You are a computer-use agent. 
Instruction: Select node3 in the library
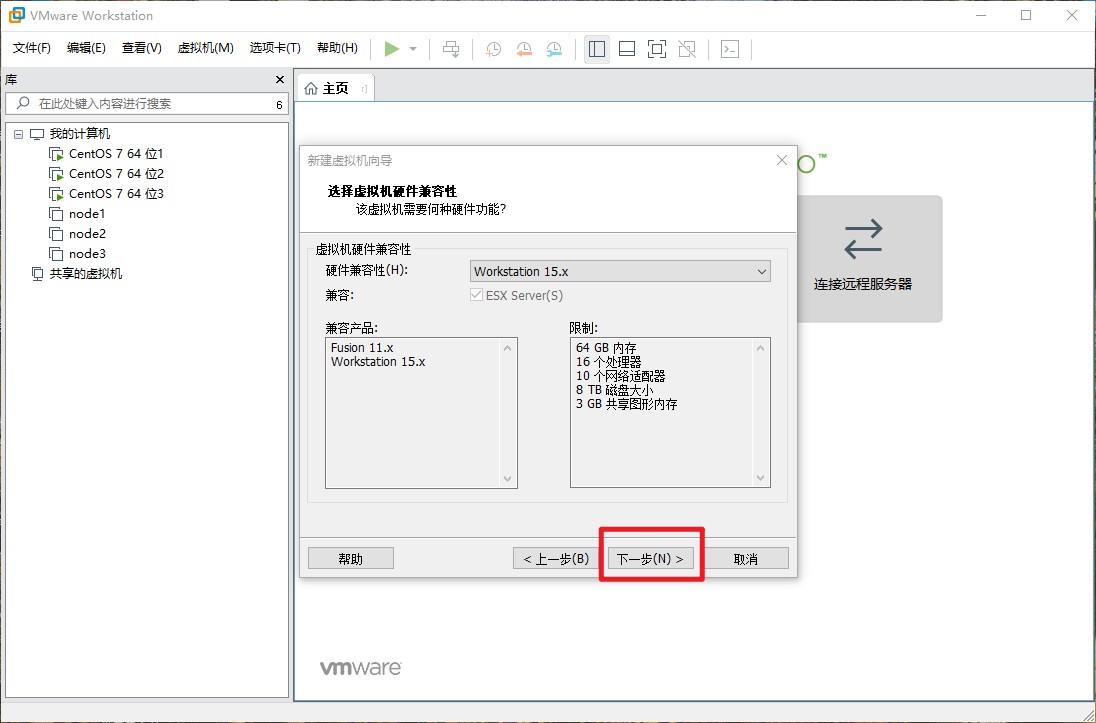[x=87, y=254]
